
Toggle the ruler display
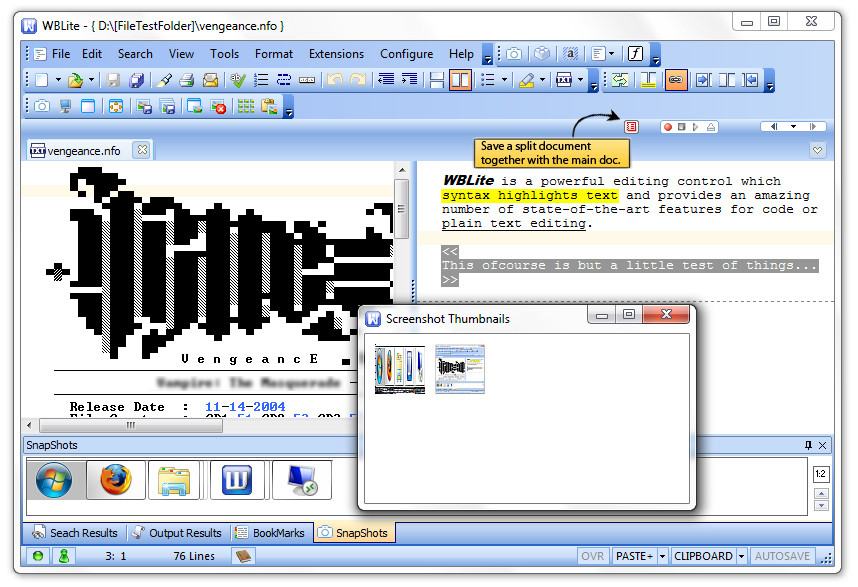click(307, 80)
